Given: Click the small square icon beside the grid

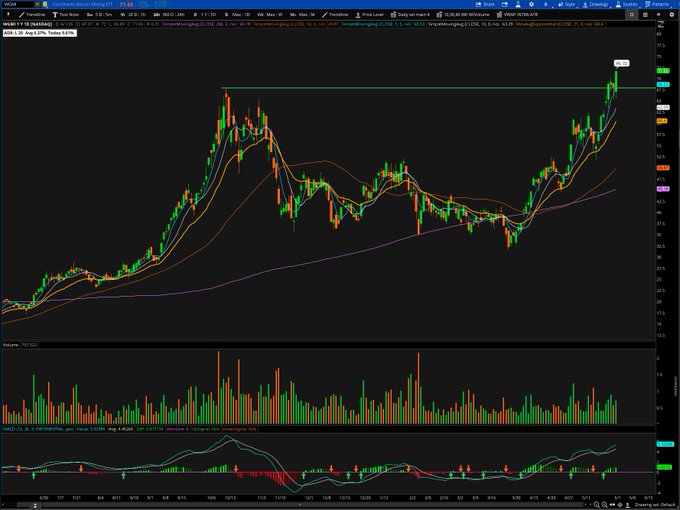Looking at the screenshot, I should 659,14.
